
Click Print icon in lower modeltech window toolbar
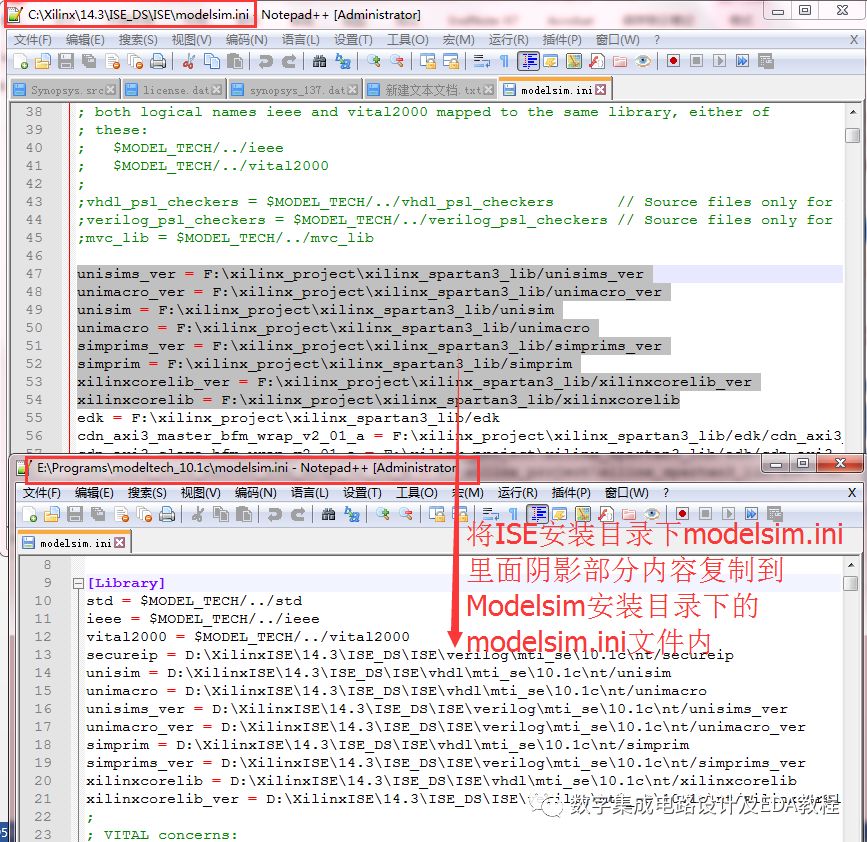[x=167, y=514]
